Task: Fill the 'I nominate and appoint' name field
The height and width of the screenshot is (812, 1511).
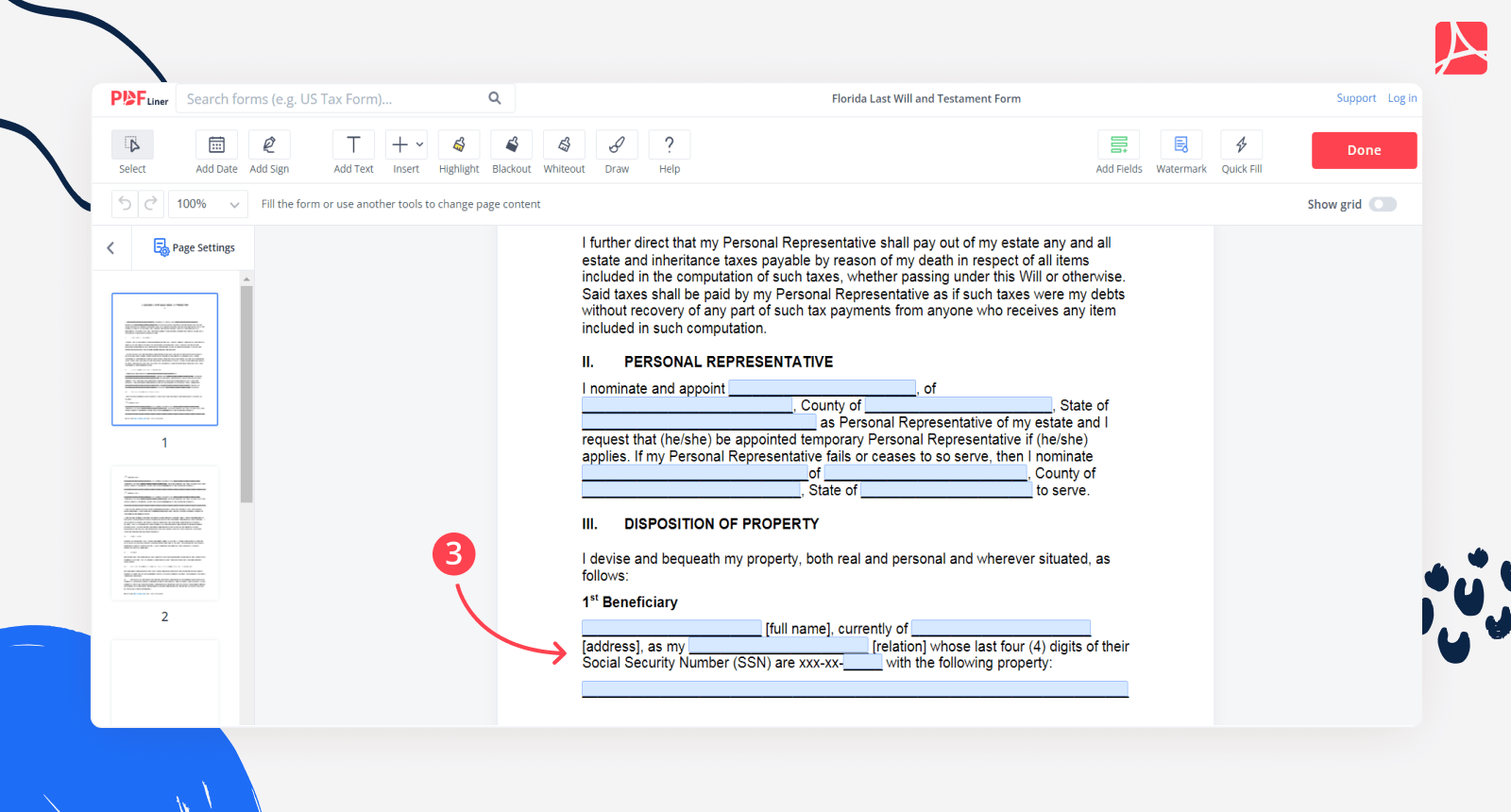Action: [x=823, y=388]
